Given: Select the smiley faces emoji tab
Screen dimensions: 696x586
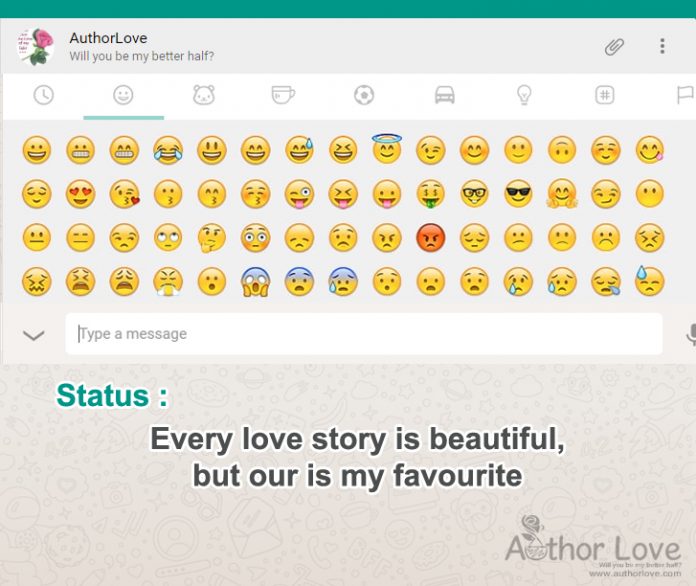Looking at the screenshot, I should point(123,95).
